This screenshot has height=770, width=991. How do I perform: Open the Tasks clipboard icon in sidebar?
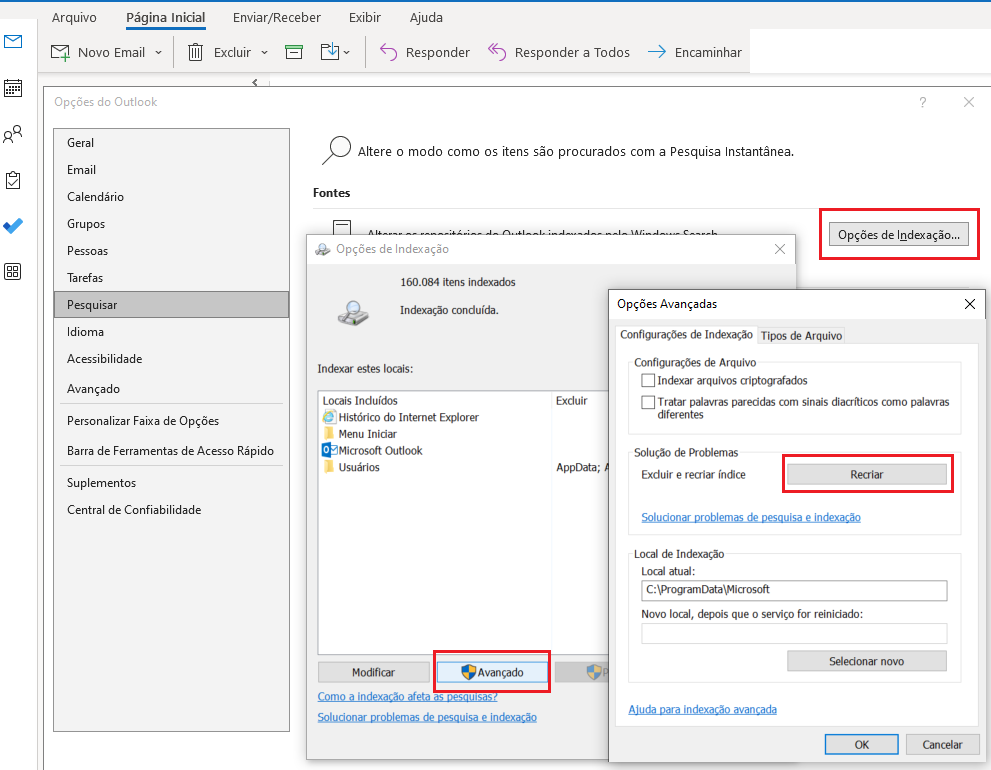[13, 180]
